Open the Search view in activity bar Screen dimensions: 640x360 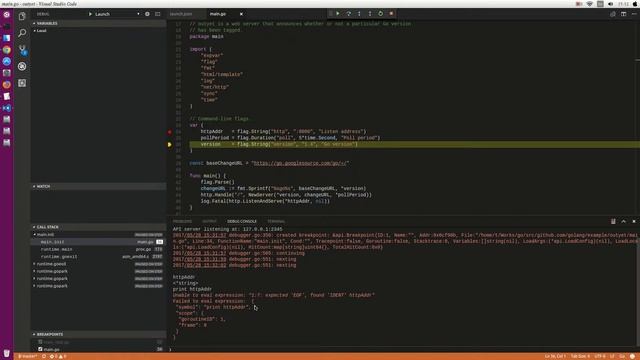tap(22, 33)
